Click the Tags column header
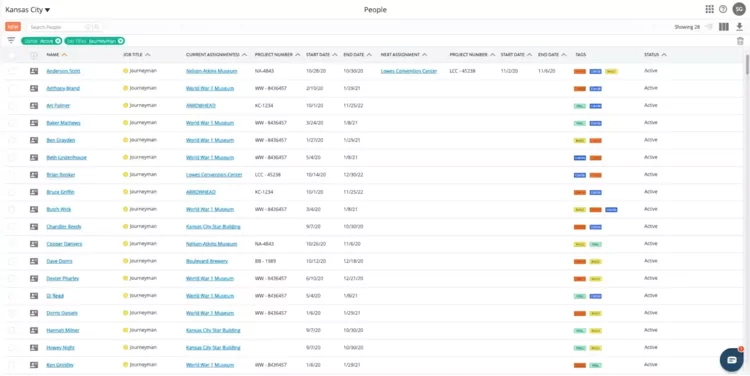The width and height of the screenshot is (750, 376). 580,55
